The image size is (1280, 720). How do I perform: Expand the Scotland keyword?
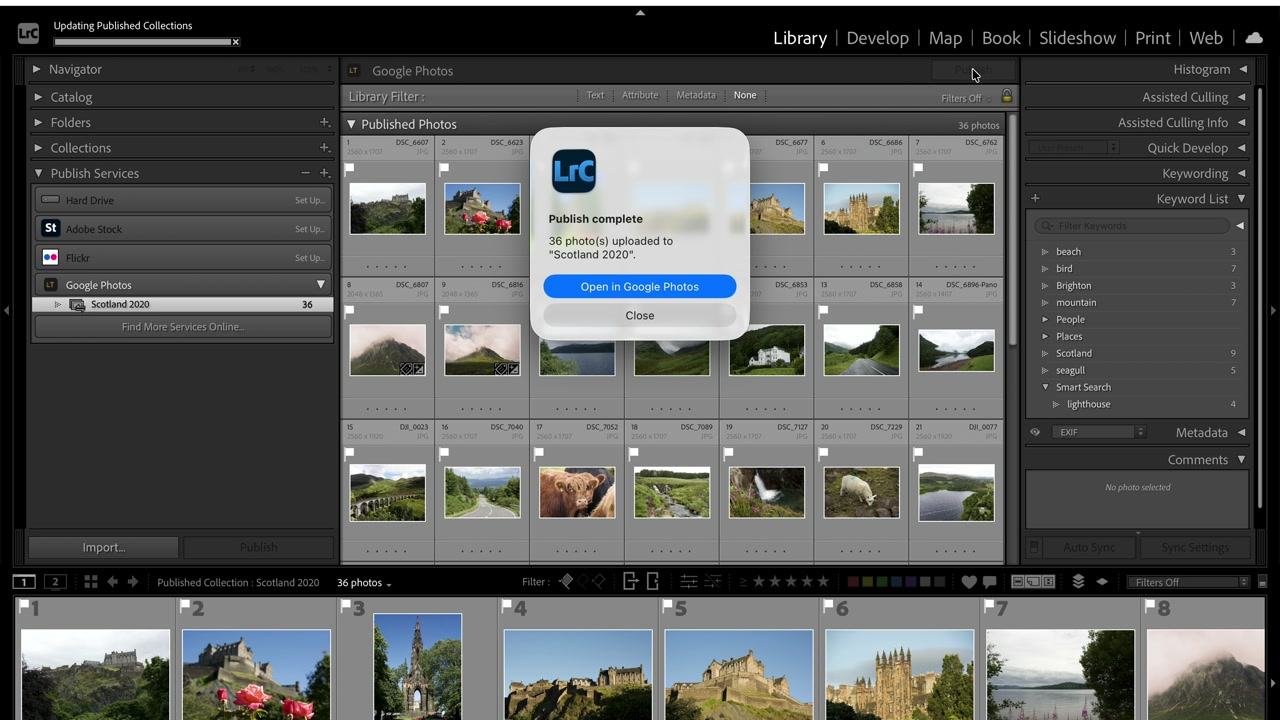[x=1045, y=353]
